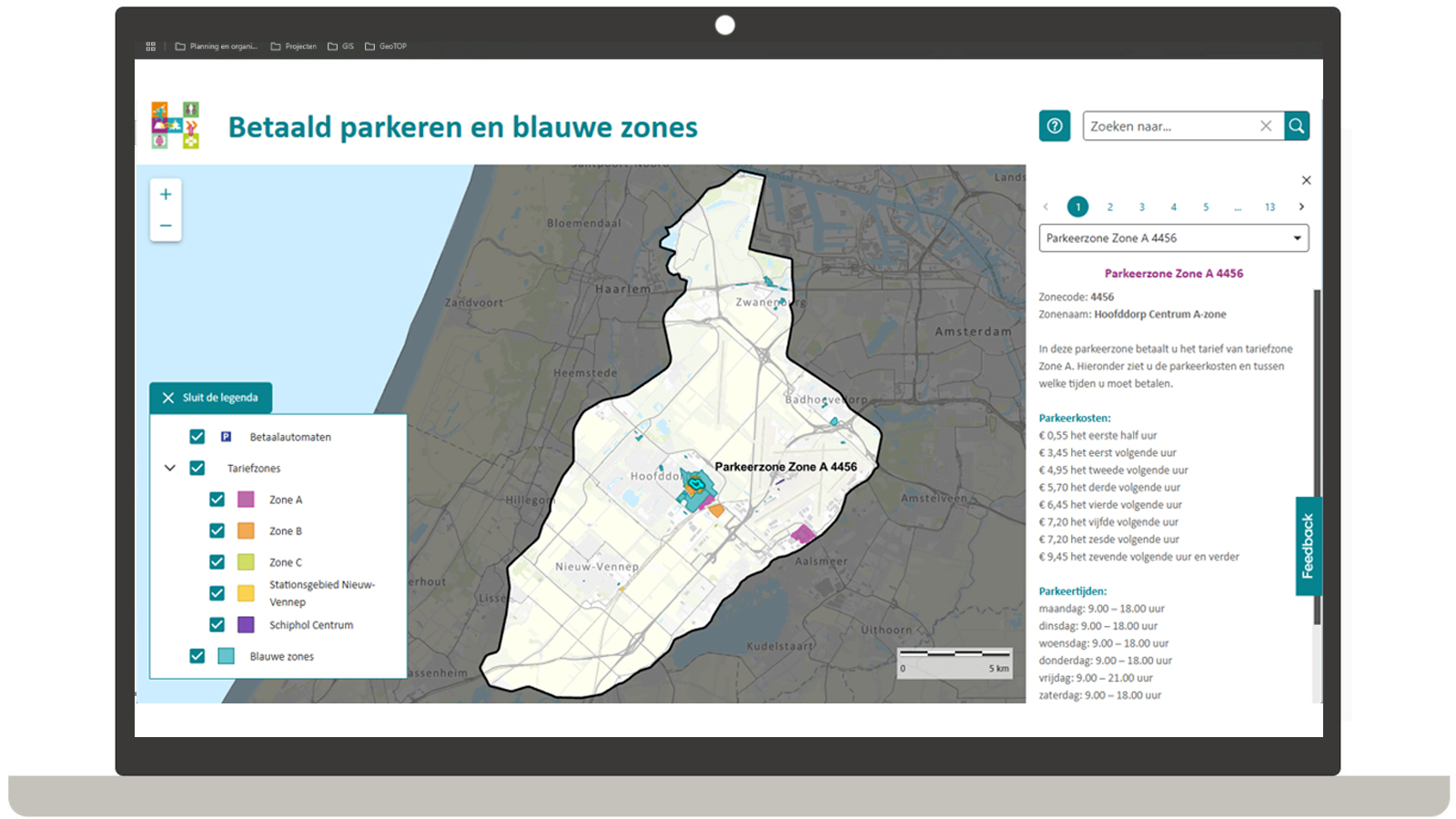Click Betaald parkeren en blauwe zones title
1456x819 pixels.
coord(462,127)
